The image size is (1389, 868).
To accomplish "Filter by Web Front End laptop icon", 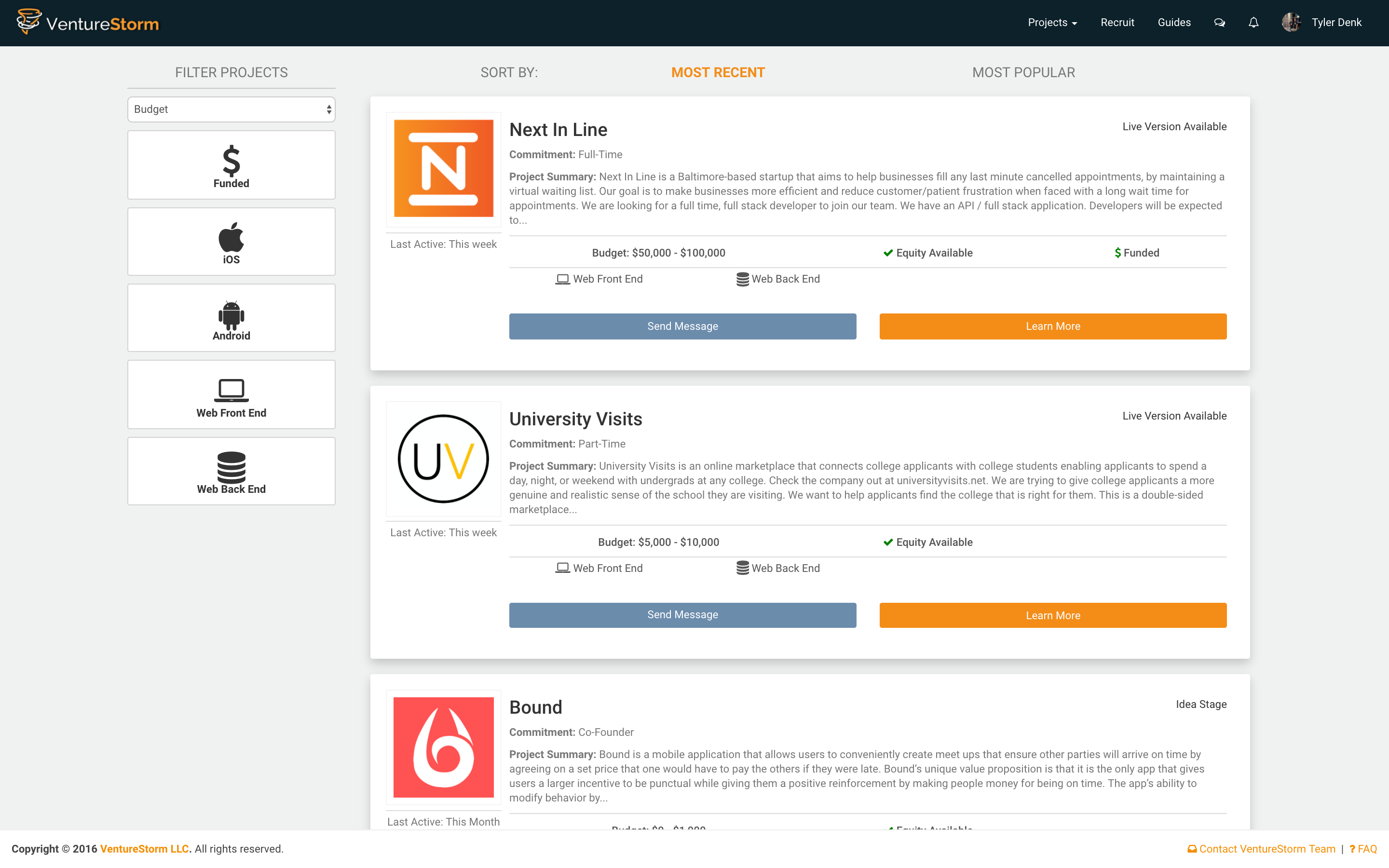I will (231, 395).
